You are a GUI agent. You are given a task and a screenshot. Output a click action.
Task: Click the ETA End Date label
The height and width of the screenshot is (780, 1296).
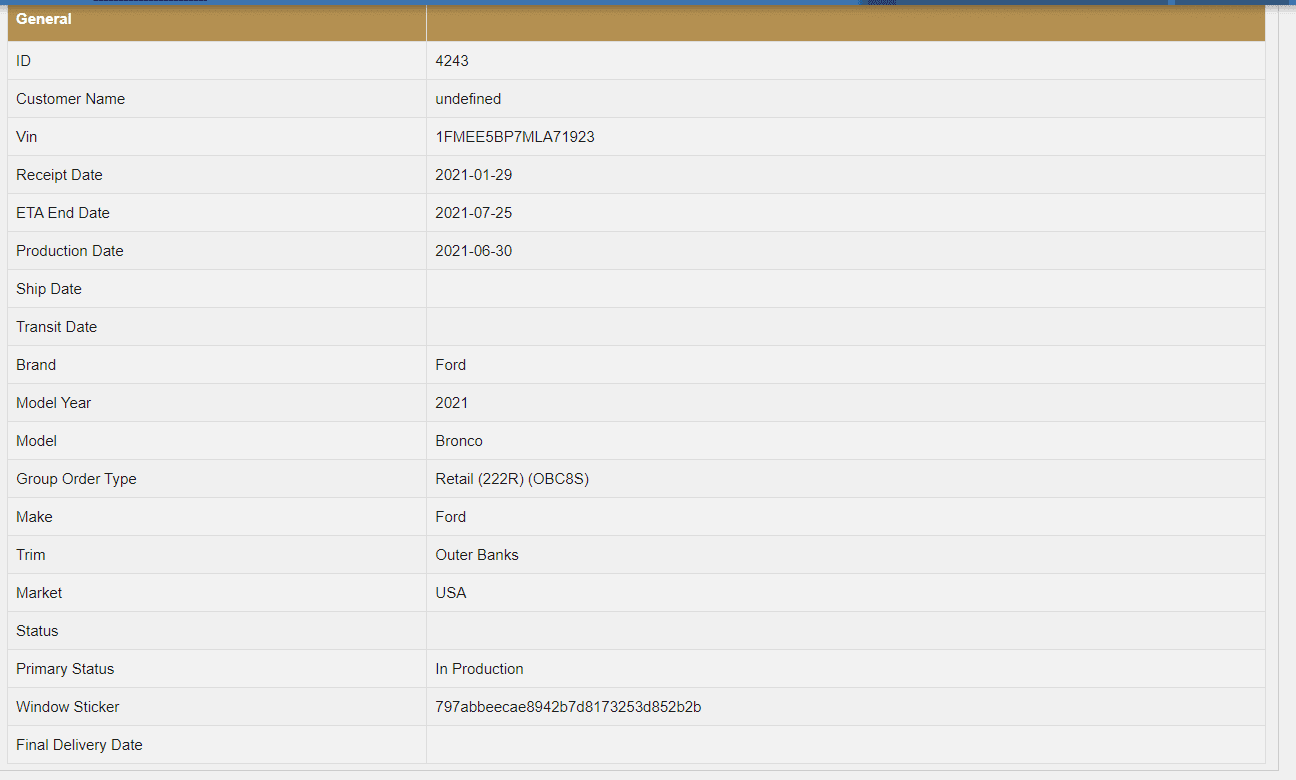[63, 213]
